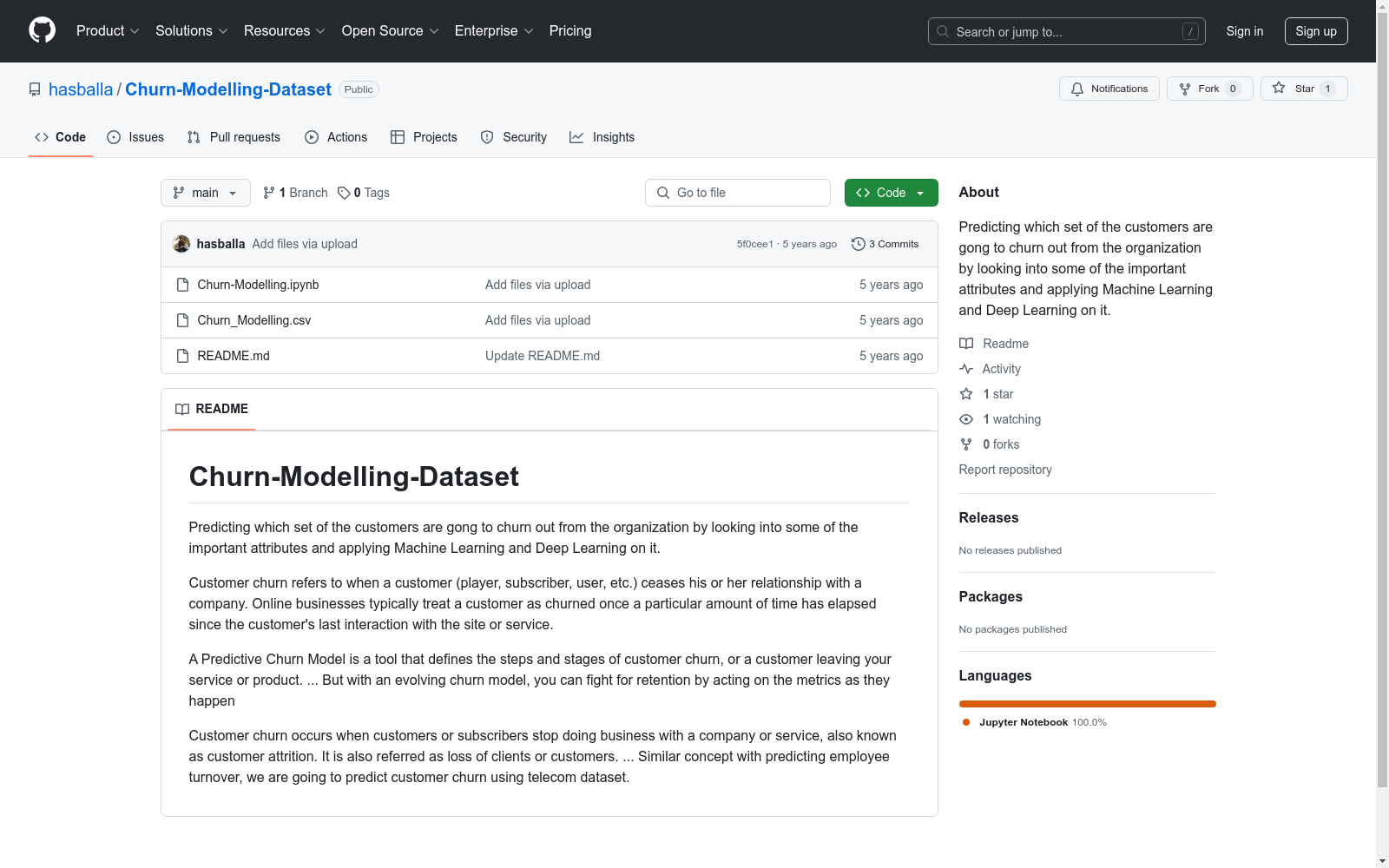Open the Issues tab
Image resolution: width=1389 pixels, height=868 pixels.
[135, 137]
